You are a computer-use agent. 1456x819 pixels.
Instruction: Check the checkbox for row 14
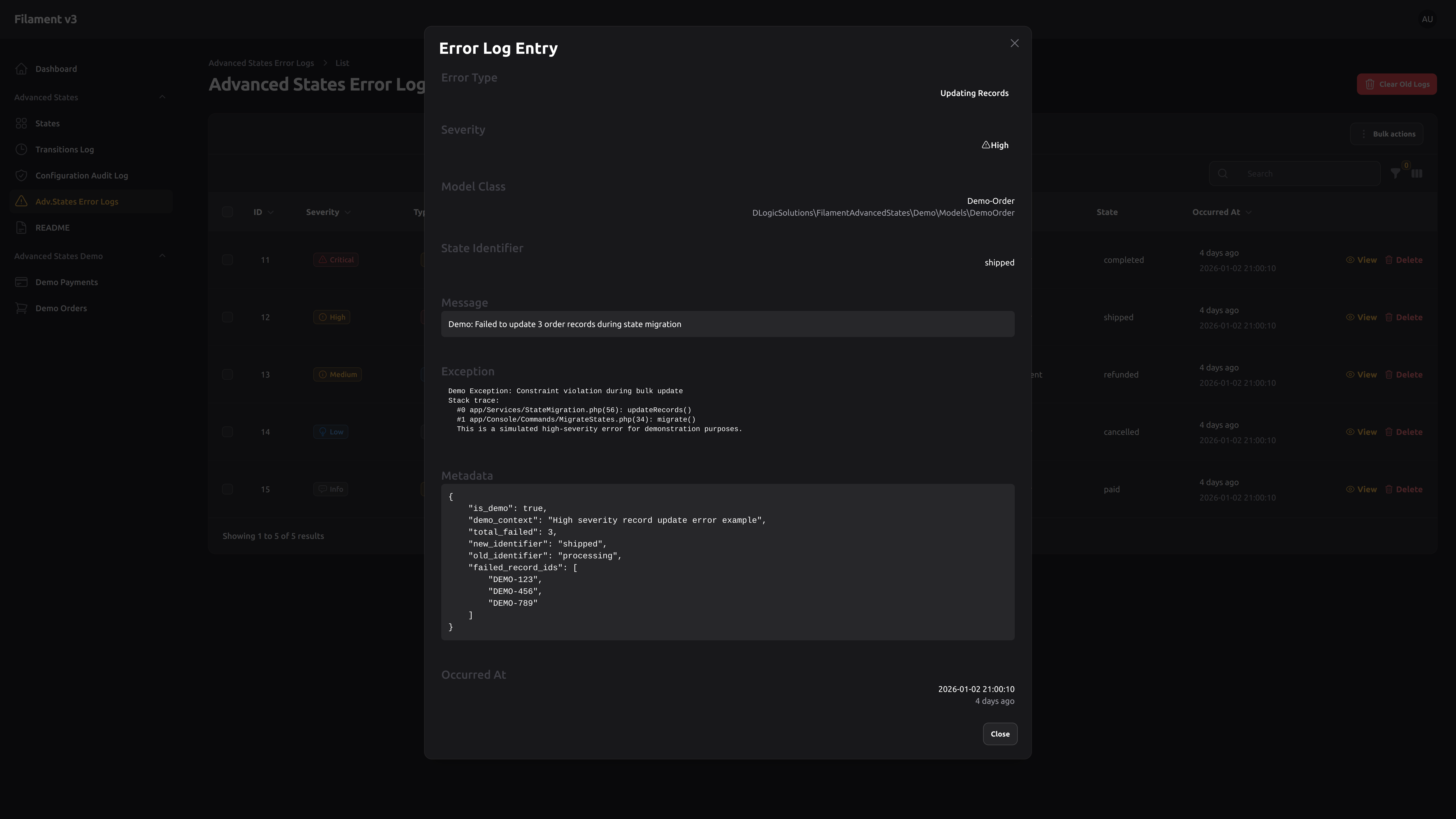coord(228,431)
